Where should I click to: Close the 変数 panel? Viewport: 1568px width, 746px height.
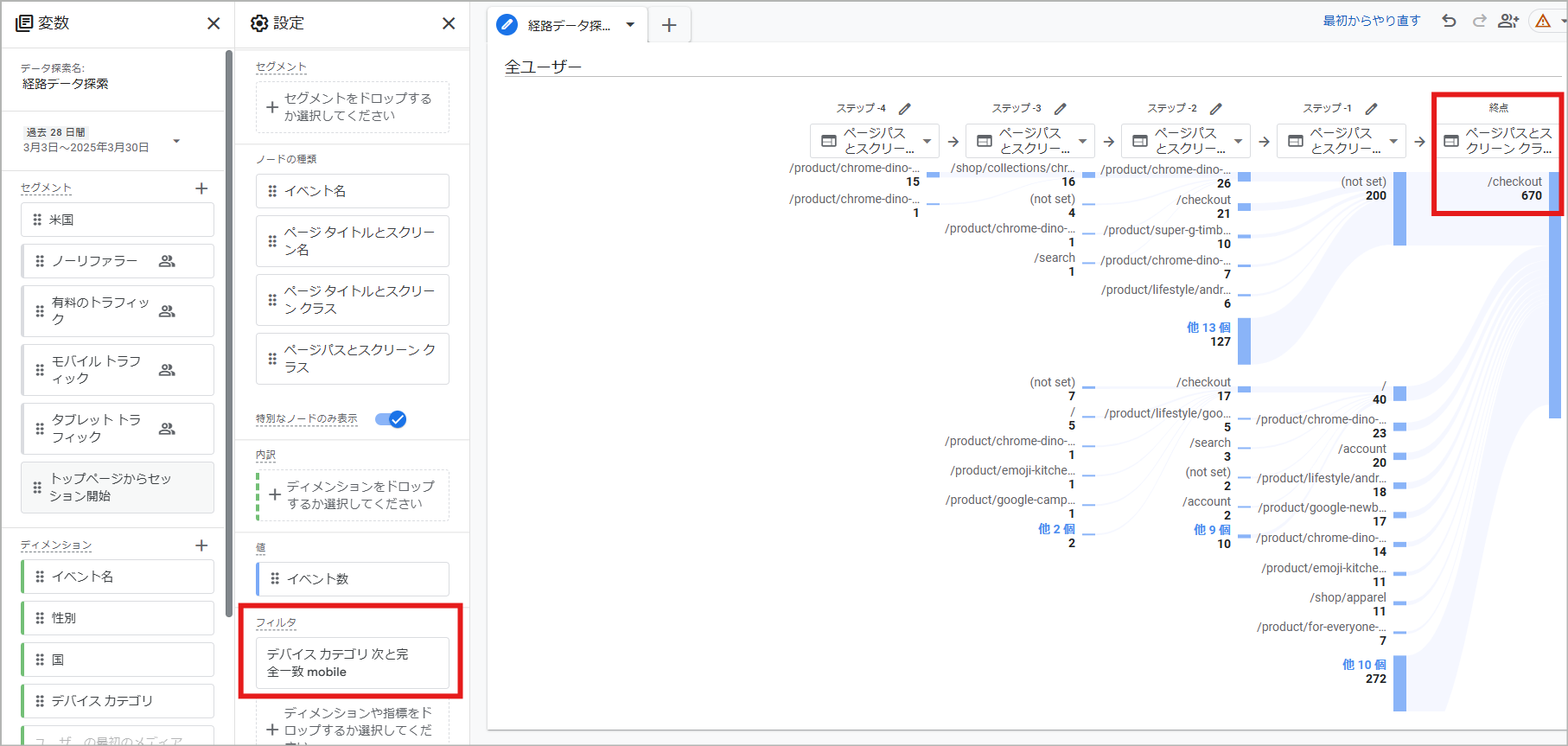tap(214, 23)
